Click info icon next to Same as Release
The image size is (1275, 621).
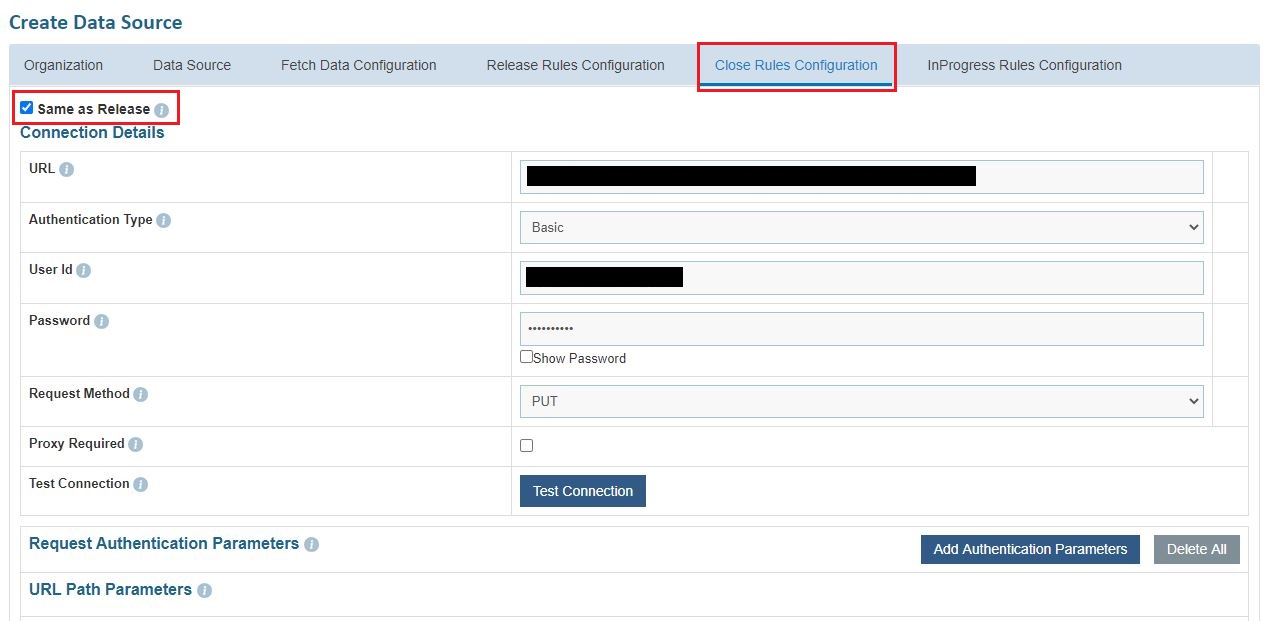tap(162, 110)
